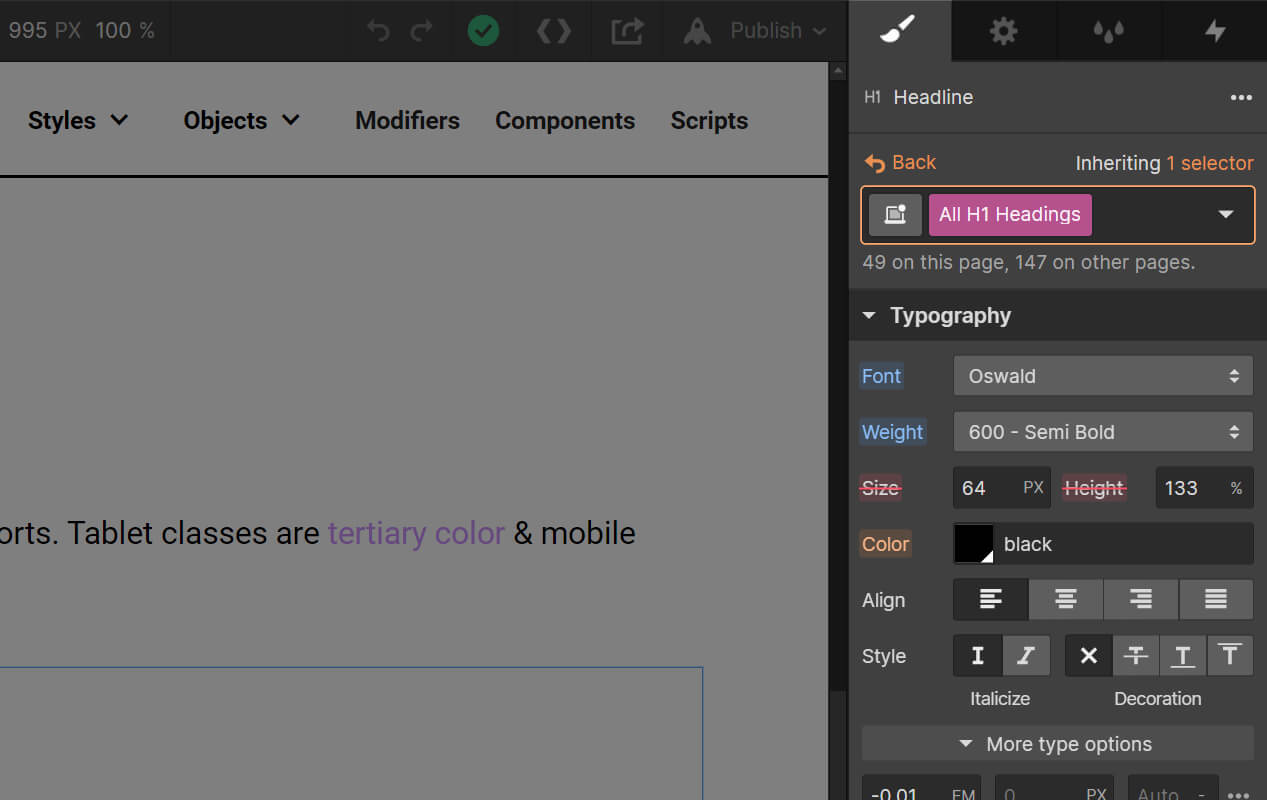Open the element Settings gear tab
This screenshot has height=800, width=1267.
pos(1003,31)
